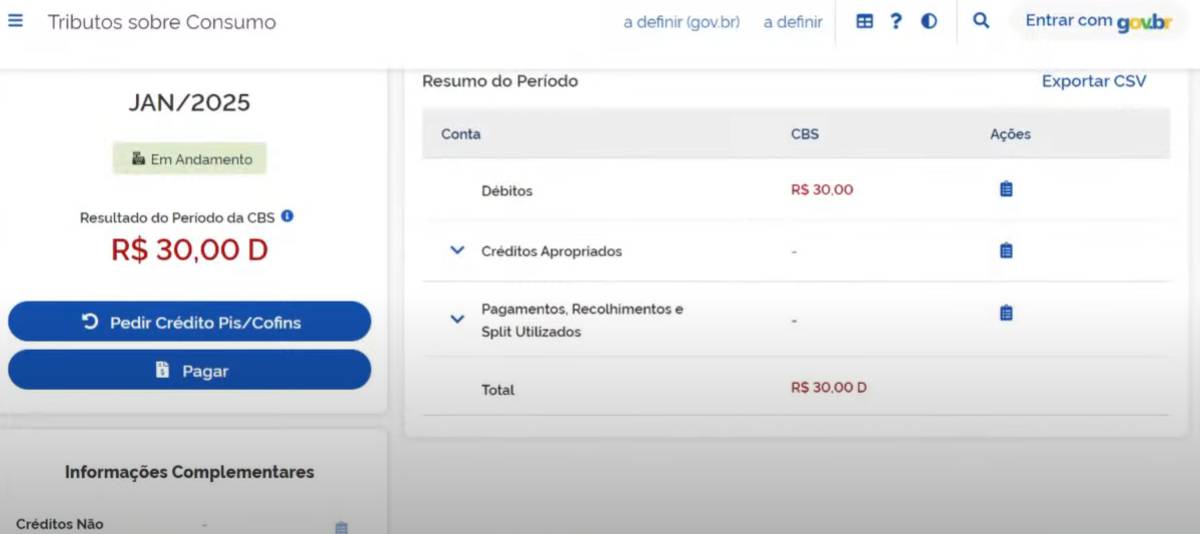The width and height of the screenshot is (1200, 534).
Task: Click info icon beside Resultado do Período
Action: (287, 216)
